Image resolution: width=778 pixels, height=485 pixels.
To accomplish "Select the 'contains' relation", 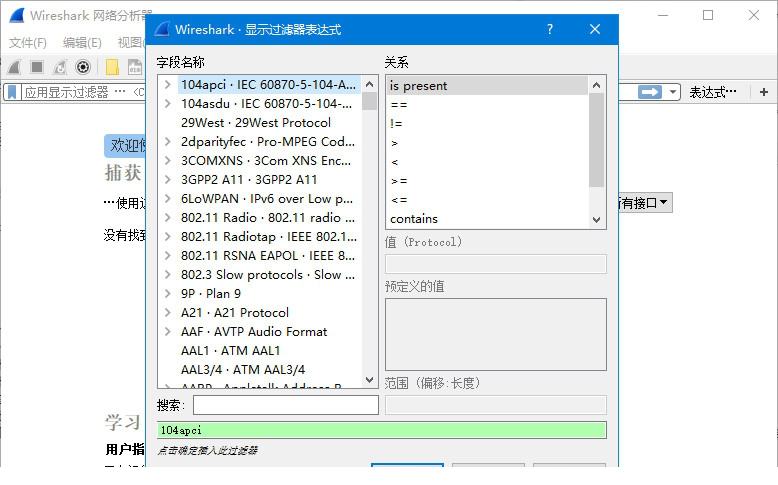I will point(487,219).
